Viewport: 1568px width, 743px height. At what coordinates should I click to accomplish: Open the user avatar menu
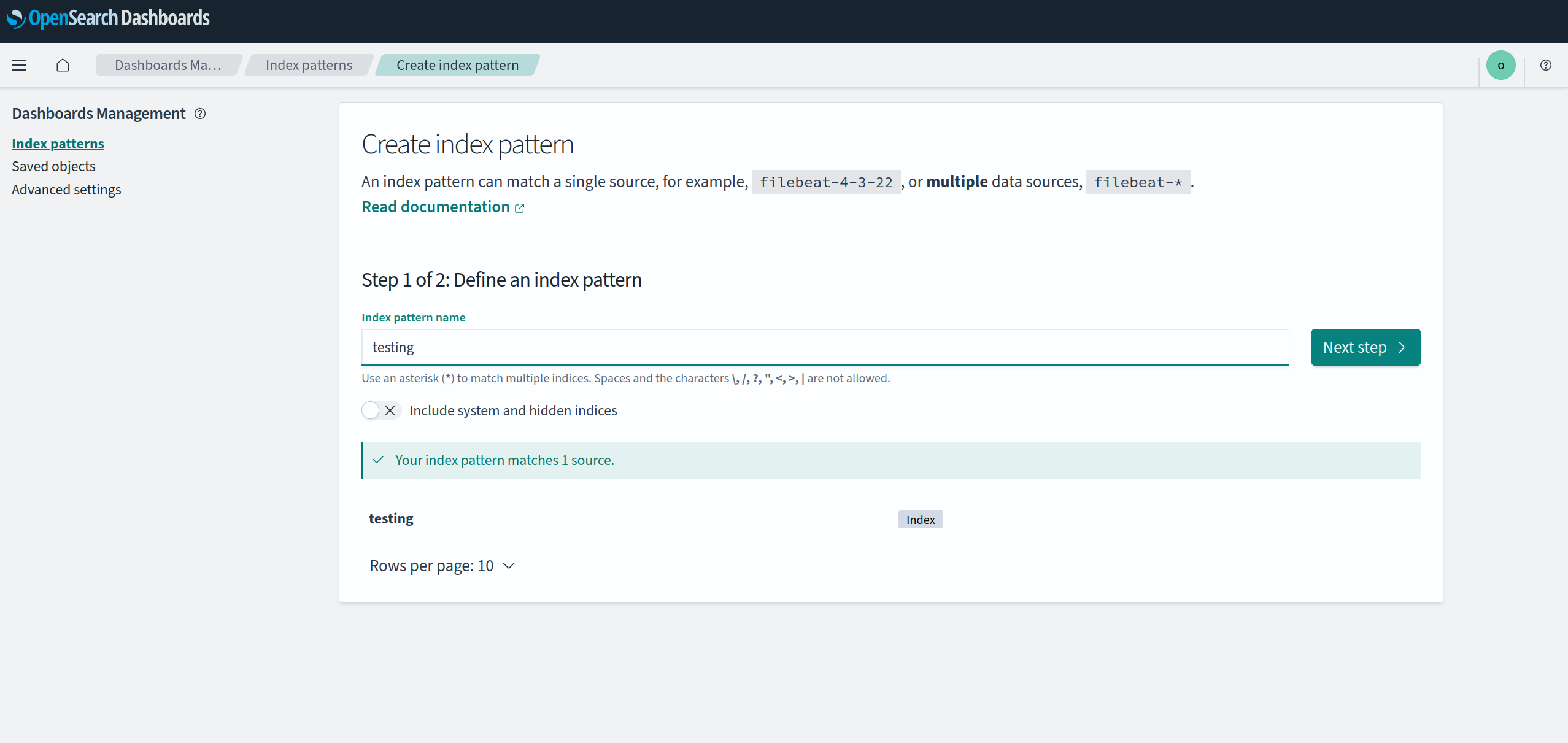coord(1501,65)
